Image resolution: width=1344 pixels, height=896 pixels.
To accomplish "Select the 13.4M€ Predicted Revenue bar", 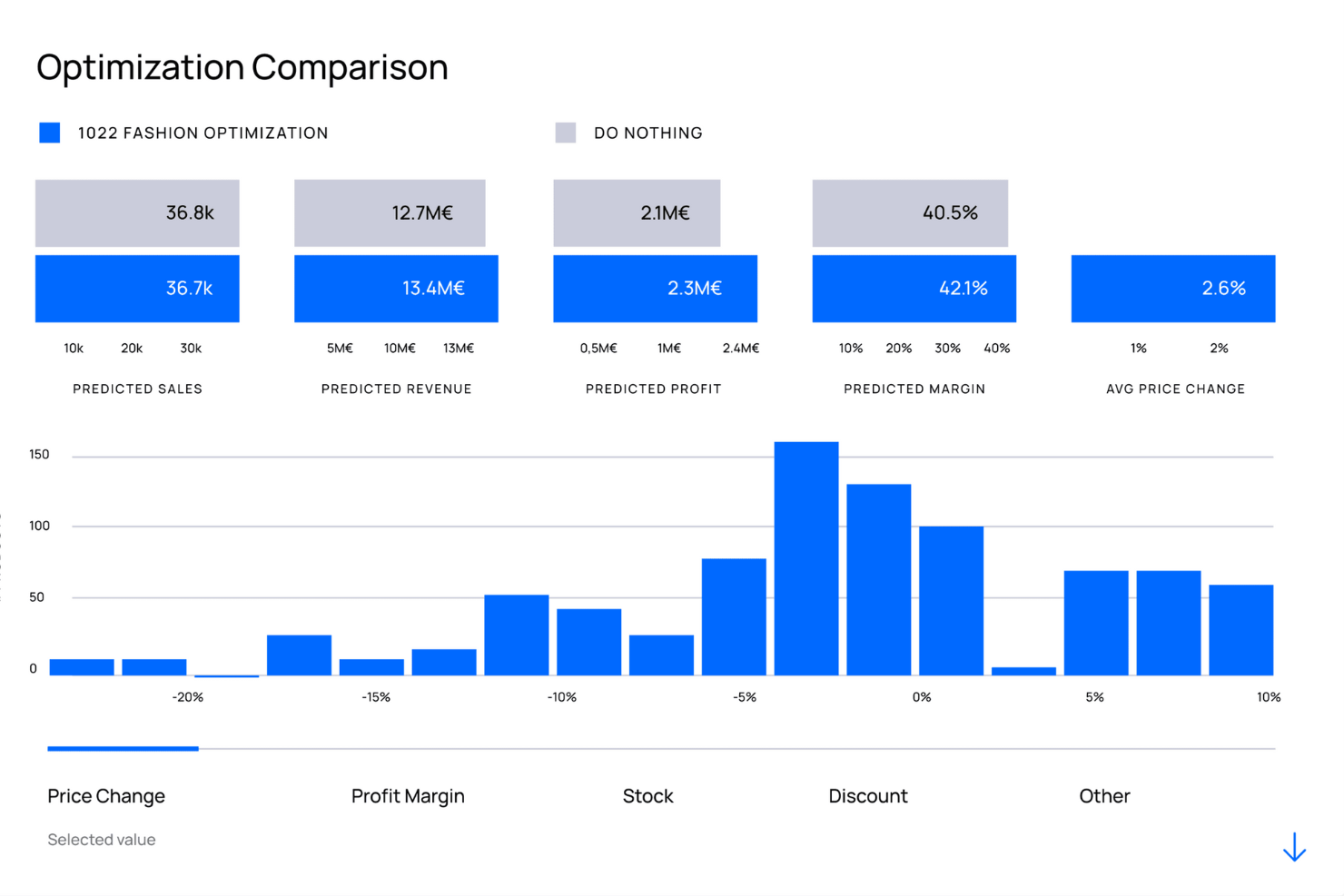I will [395, 289].
